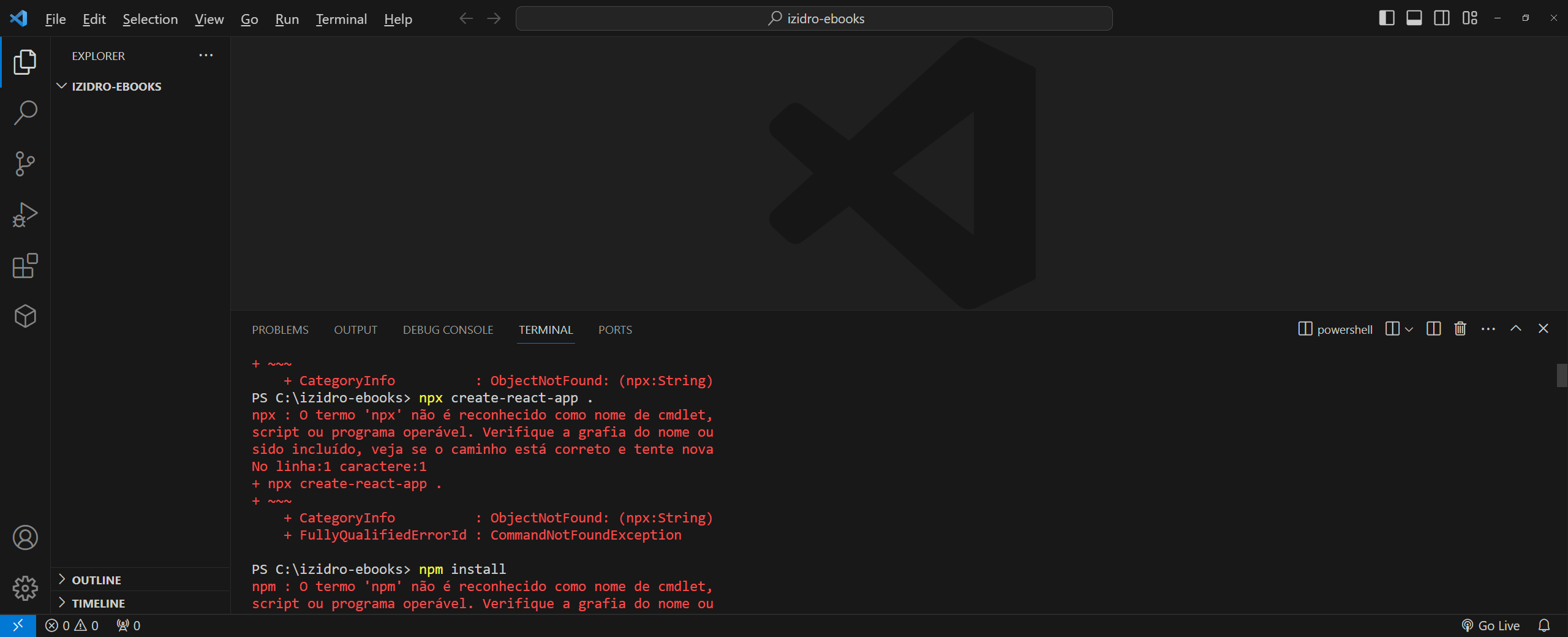The image size is (1568, 637).
Task: Open the Help menu
Action: click(x=398, y=19)
